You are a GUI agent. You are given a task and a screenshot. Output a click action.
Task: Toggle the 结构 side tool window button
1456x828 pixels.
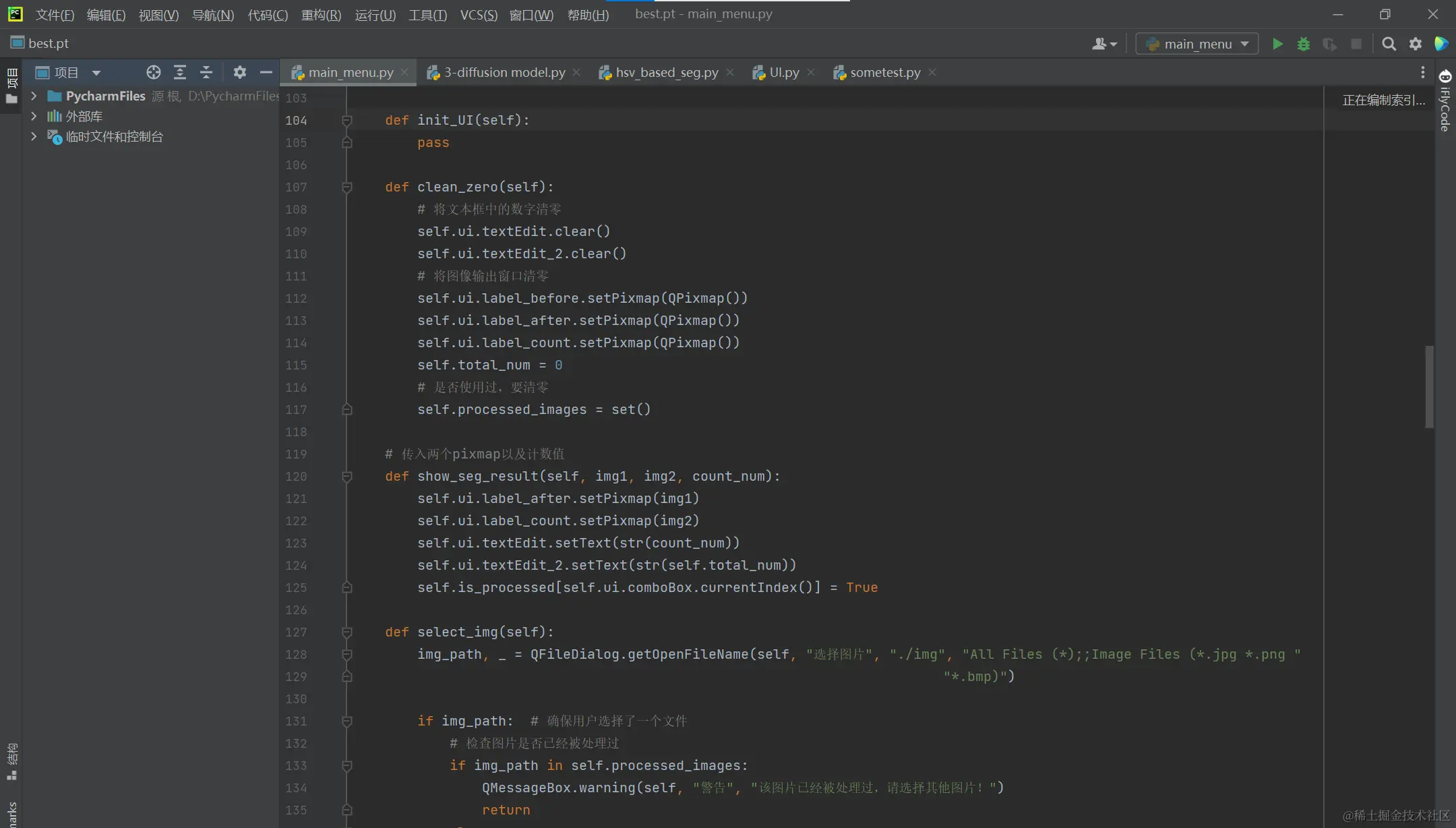(11, 762)
